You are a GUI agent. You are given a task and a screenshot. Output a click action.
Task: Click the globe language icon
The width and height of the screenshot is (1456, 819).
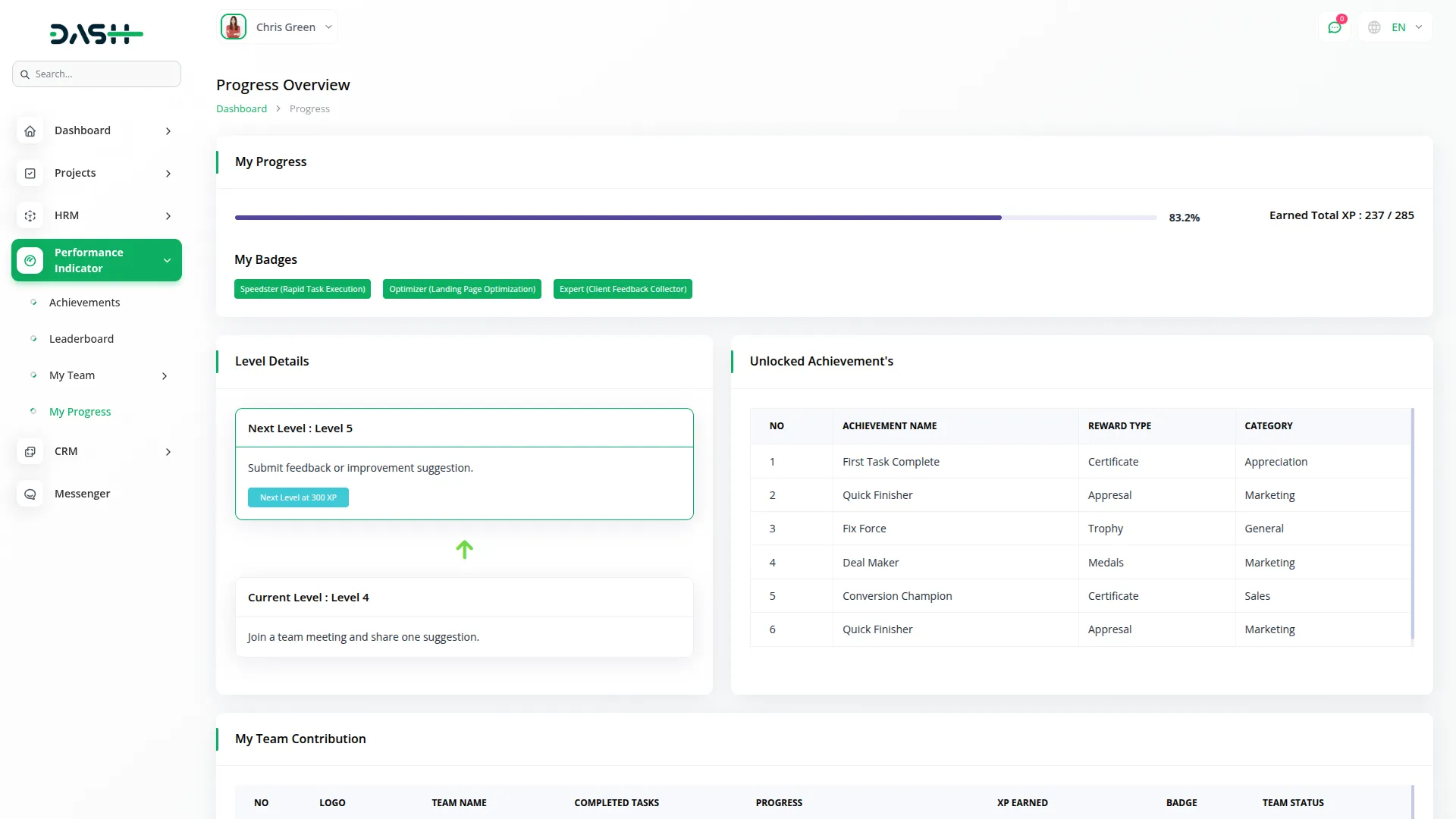click(x=1374, y=27)
